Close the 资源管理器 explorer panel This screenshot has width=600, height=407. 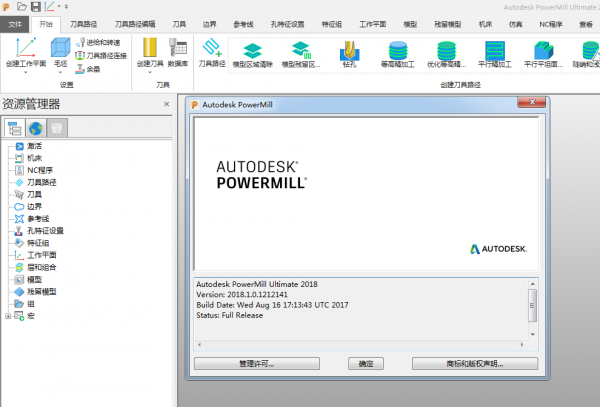point(165,102)
